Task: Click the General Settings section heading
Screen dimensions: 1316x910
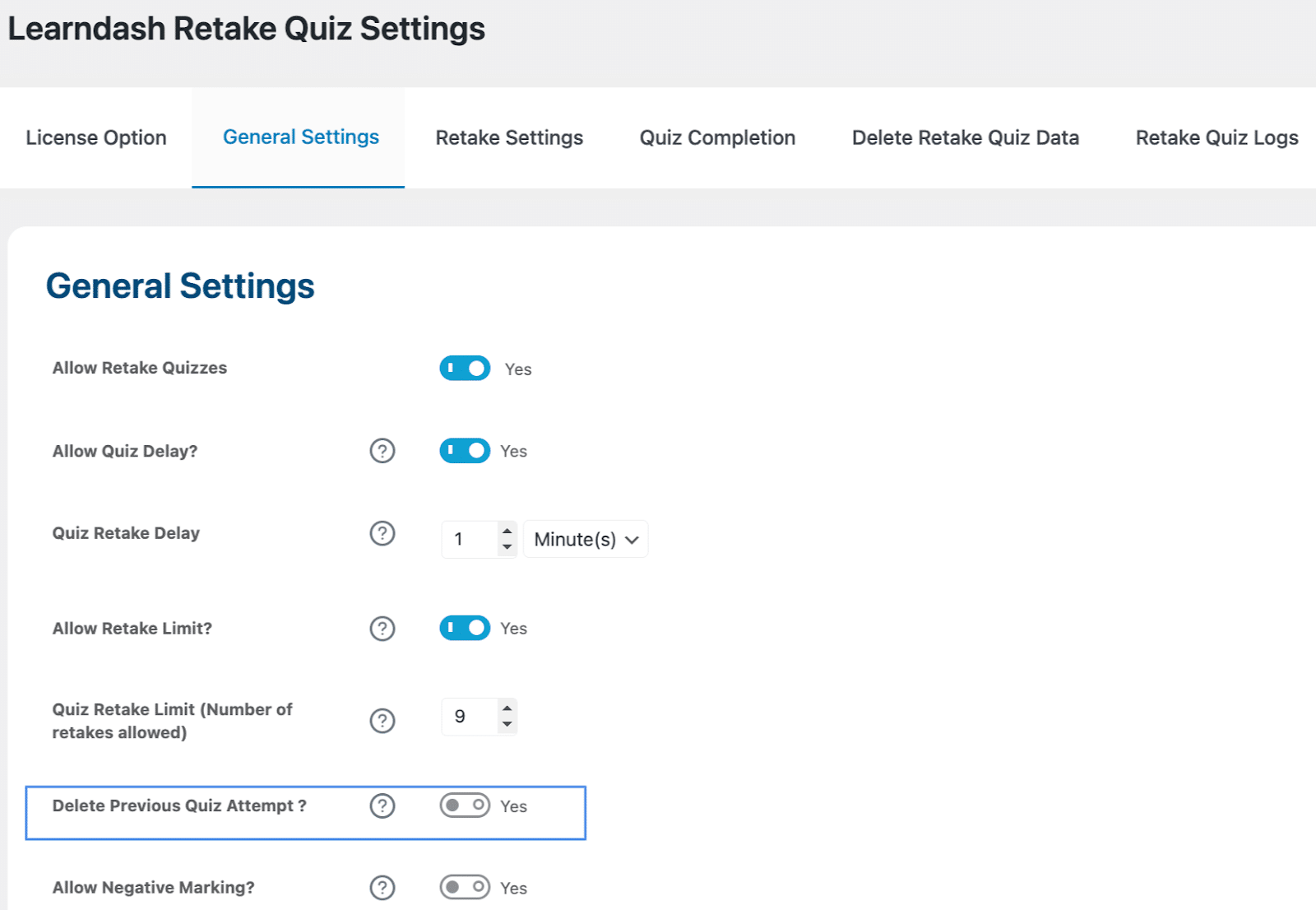Action: [x=180, y=286]
